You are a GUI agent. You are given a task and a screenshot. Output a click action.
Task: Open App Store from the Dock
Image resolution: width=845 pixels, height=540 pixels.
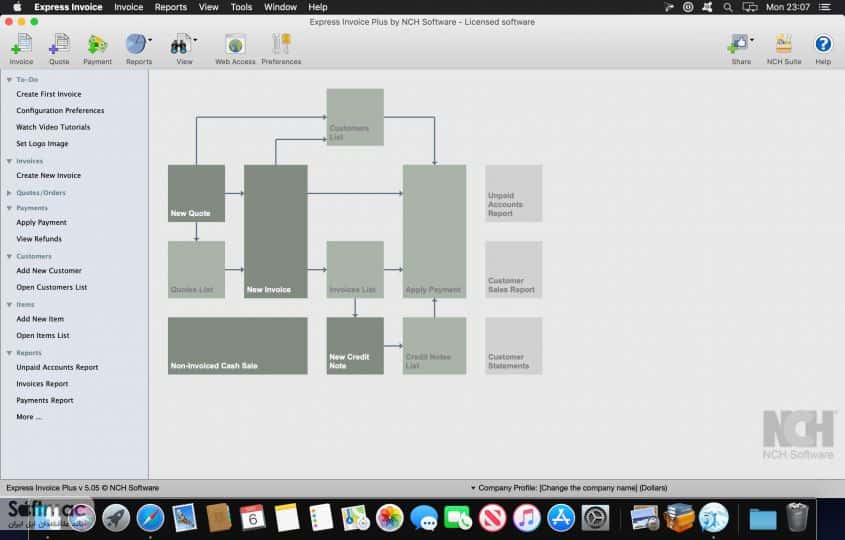coord(561,517)
